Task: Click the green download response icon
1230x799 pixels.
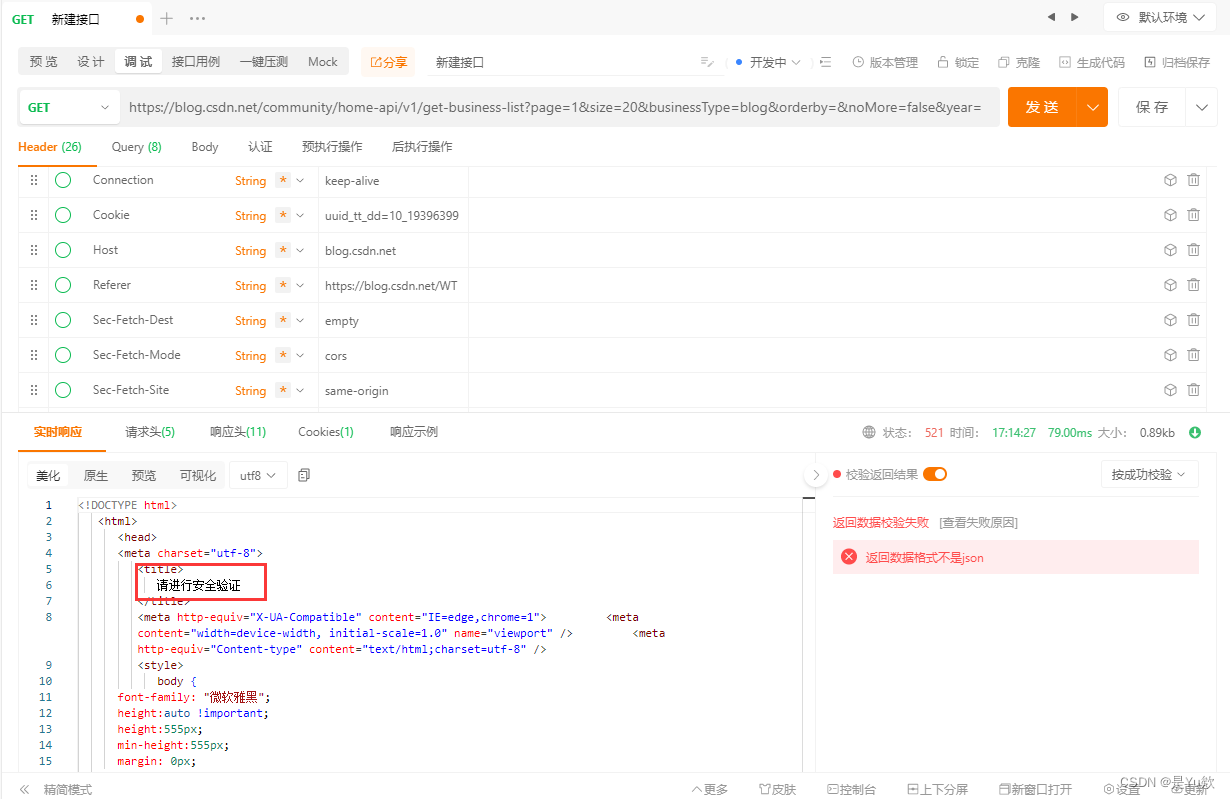Action: 1195,433
